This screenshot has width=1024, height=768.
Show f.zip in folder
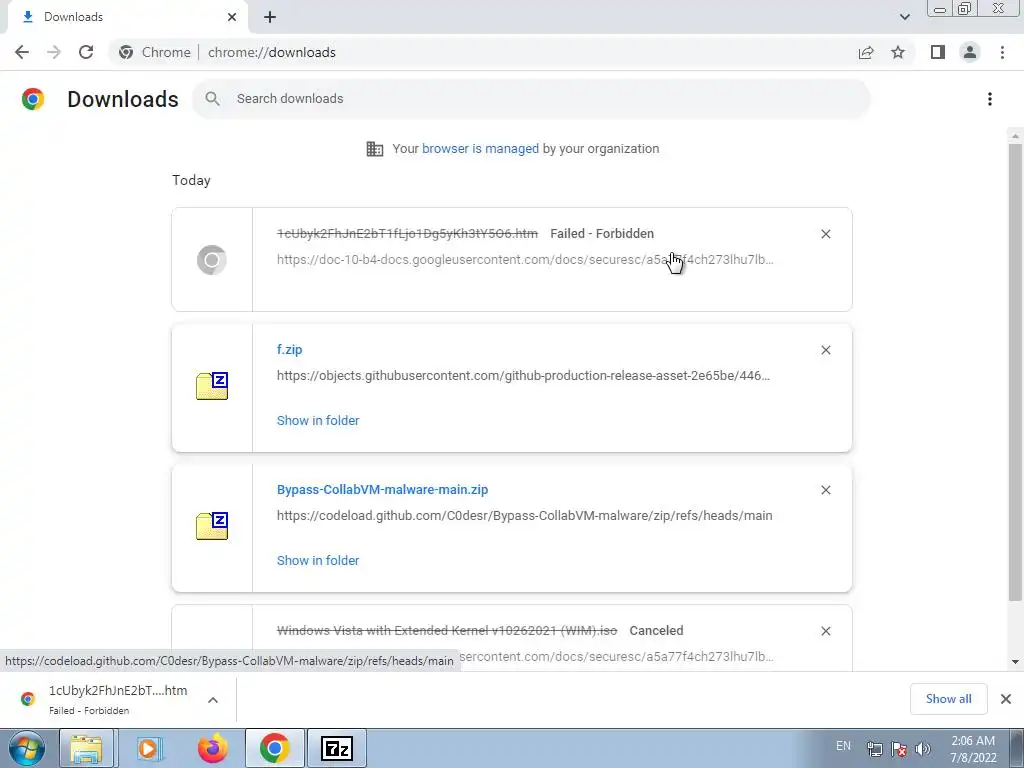coord(318,421)
